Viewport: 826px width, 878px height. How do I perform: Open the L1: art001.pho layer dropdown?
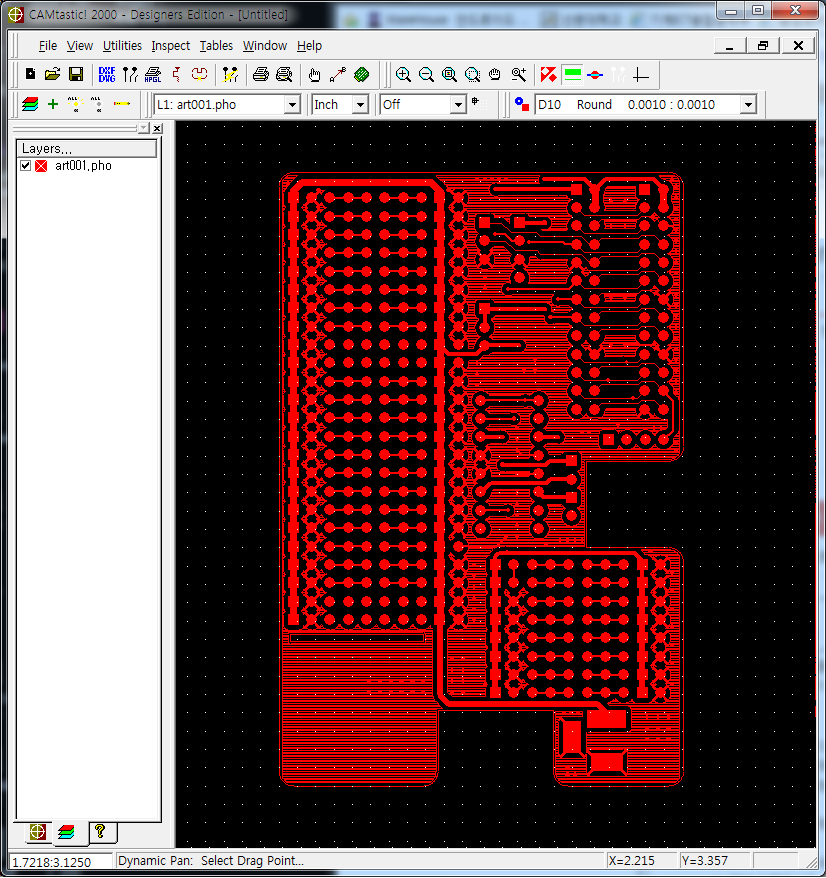292,105
